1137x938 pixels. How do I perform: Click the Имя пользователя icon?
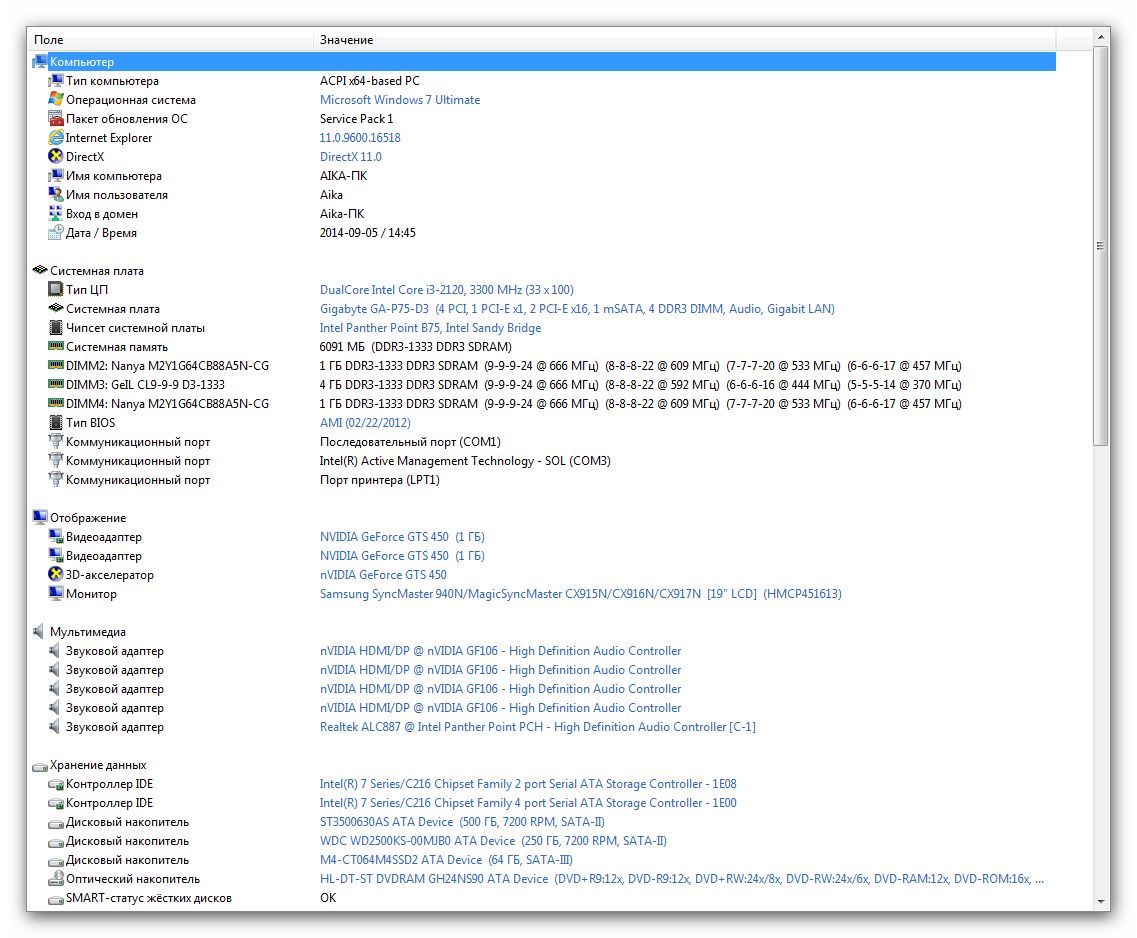[x=56, y=195]
